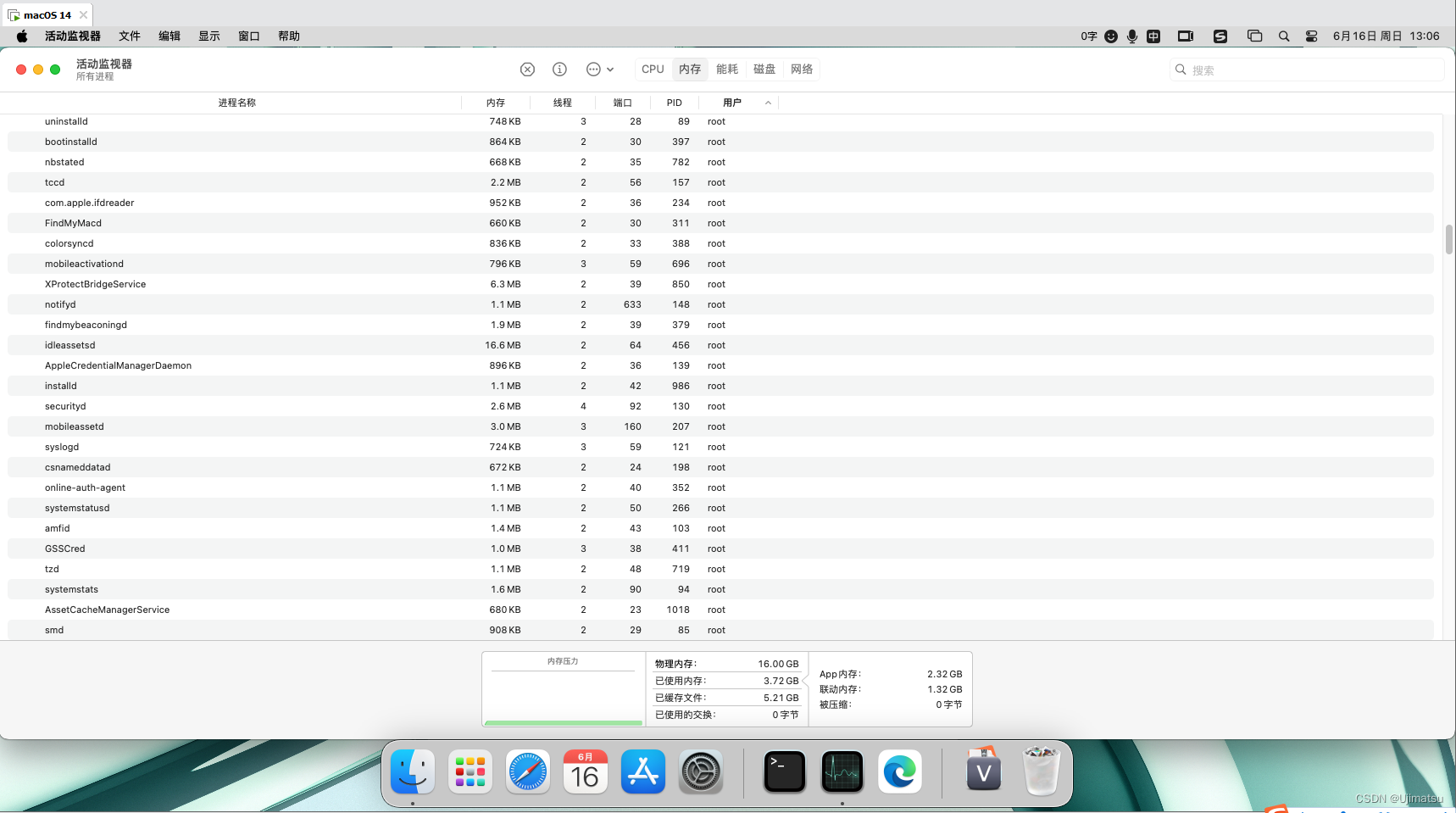Select the com.apple.ifdreader row
The height and width of the screenshot is (813, 1456).
[x=720, y=203]
